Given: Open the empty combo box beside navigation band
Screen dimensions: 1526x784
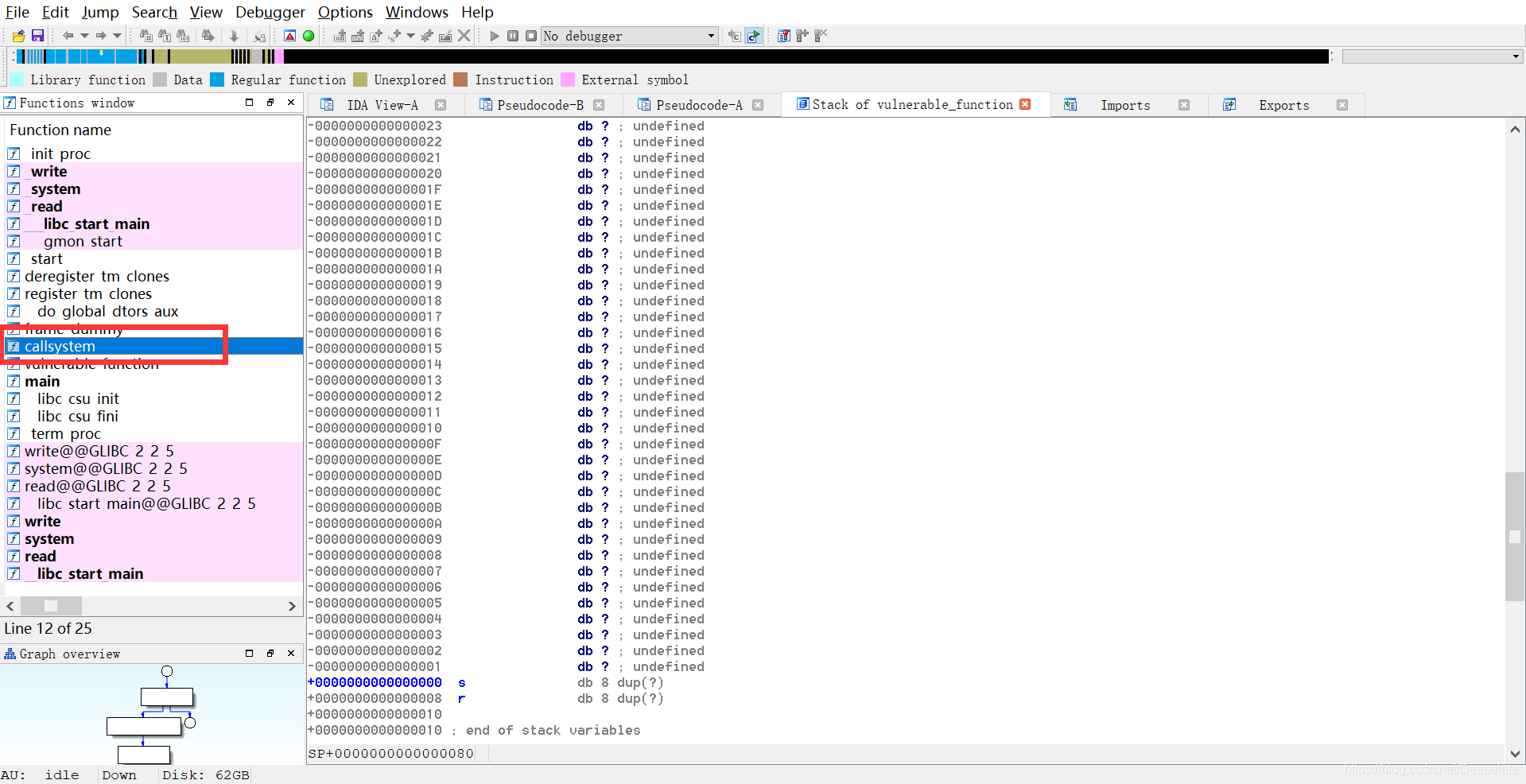Looking at the screenshot, I should pos(1432,56).
